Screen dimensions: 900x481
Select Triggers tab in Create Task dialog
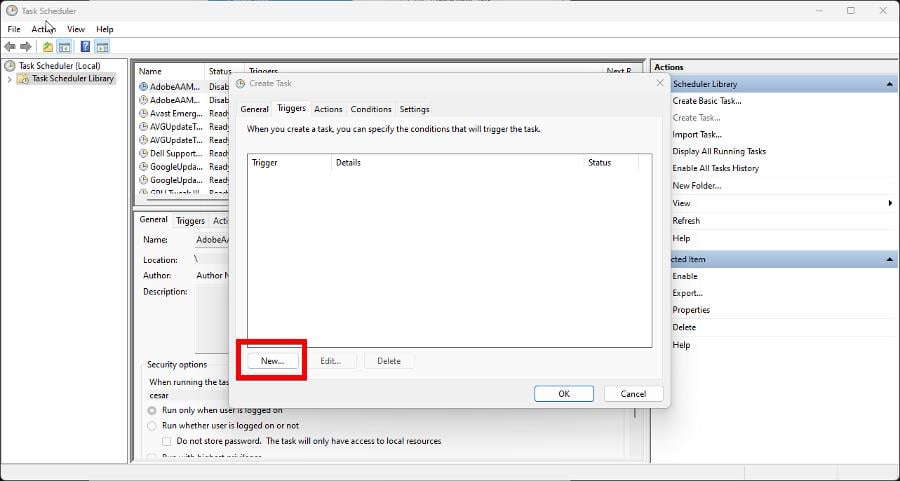click(x=292, y=108)
